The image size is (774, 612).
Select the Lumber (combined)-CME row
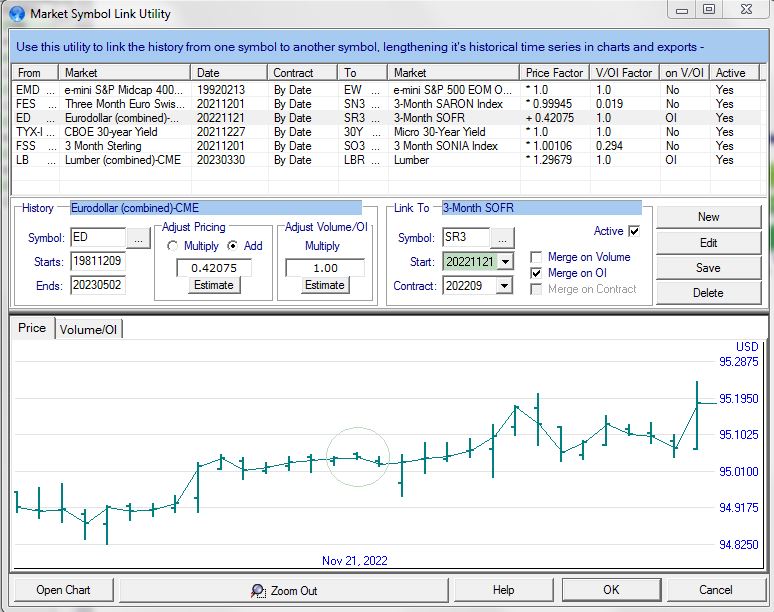click(120, 160)
